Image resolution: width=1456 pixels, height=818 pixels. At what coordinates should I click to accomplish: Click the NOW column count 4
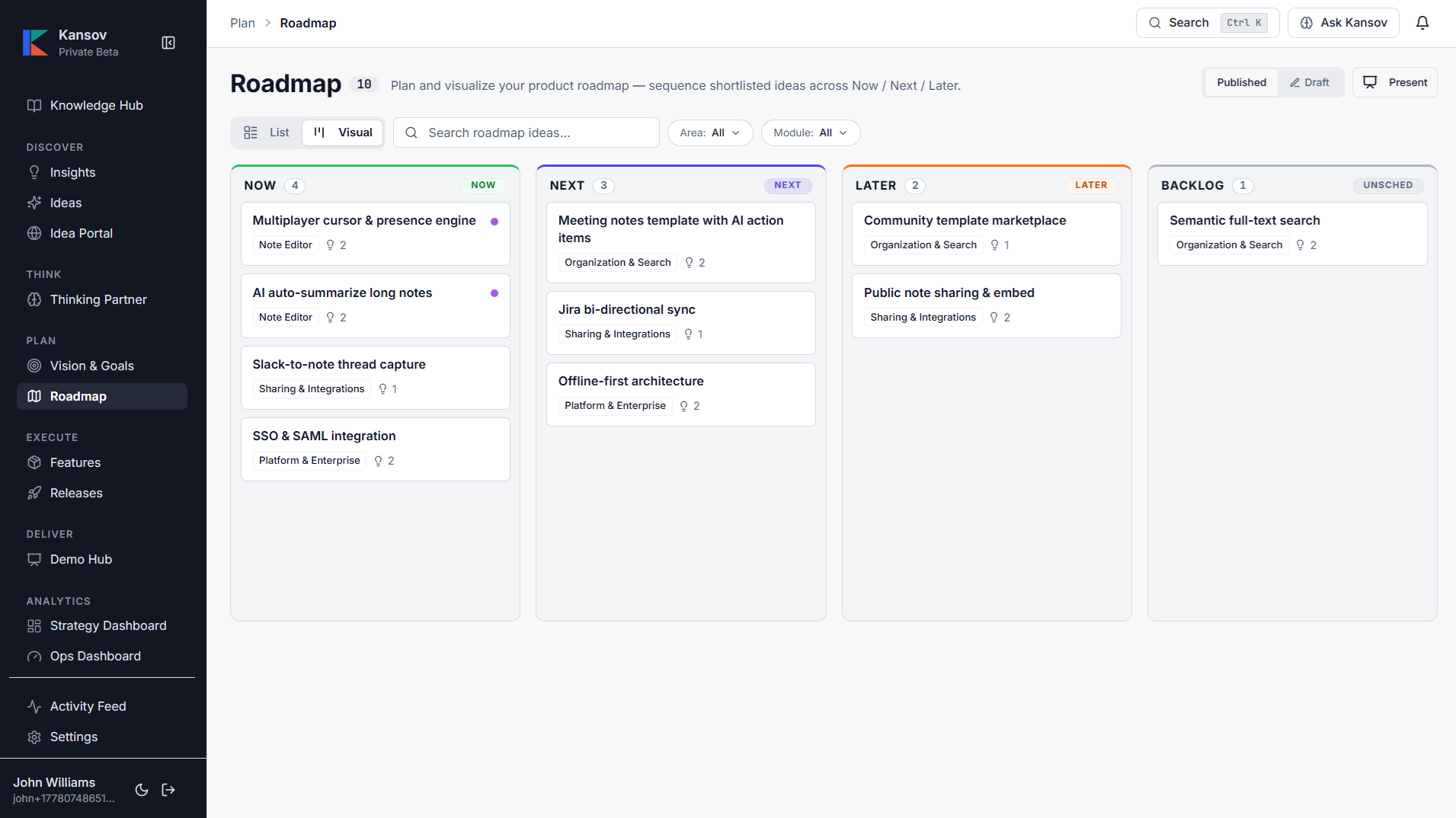point(295,185)
